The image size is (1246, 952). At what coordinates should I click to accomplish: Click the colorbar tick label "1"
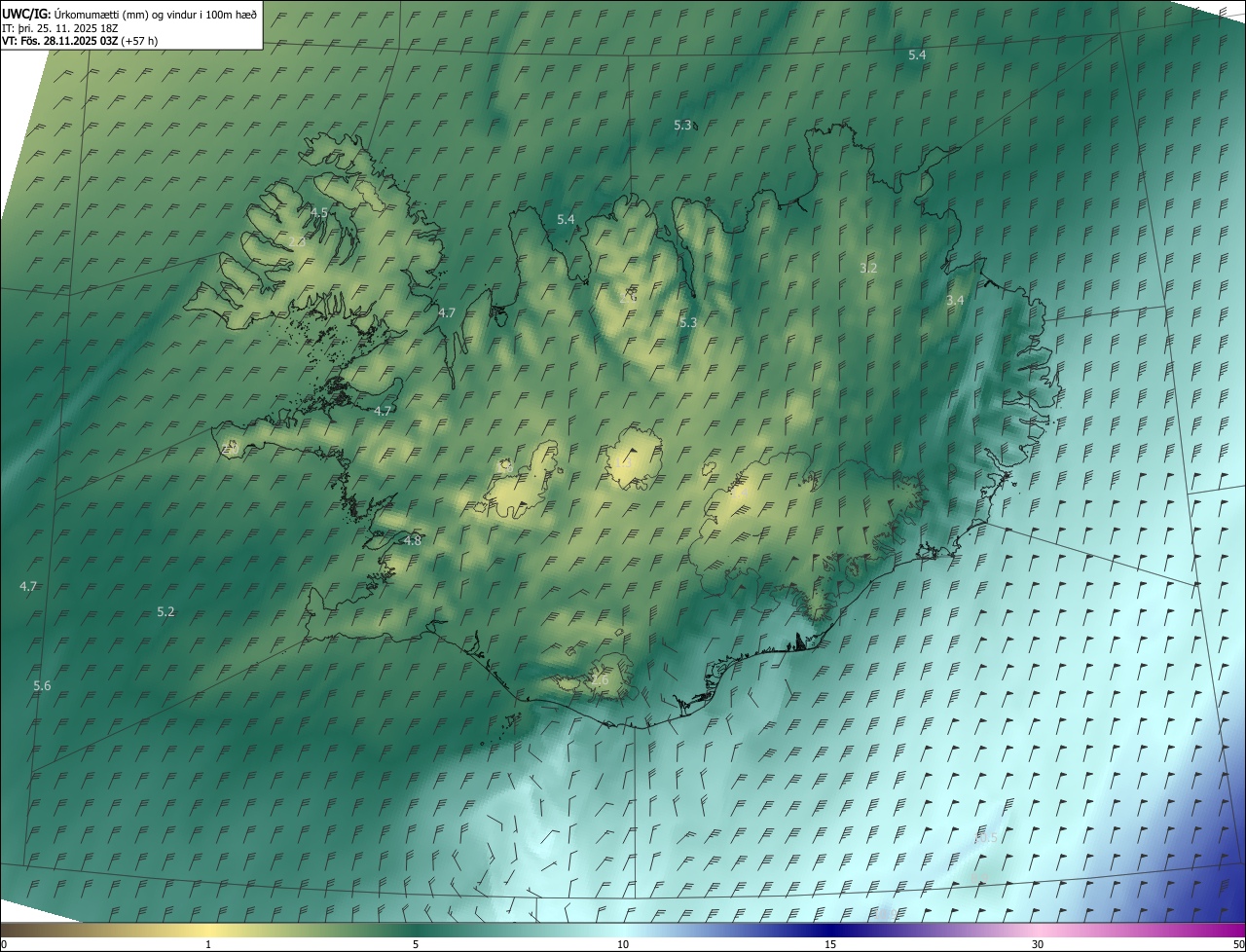click(208, 945)
